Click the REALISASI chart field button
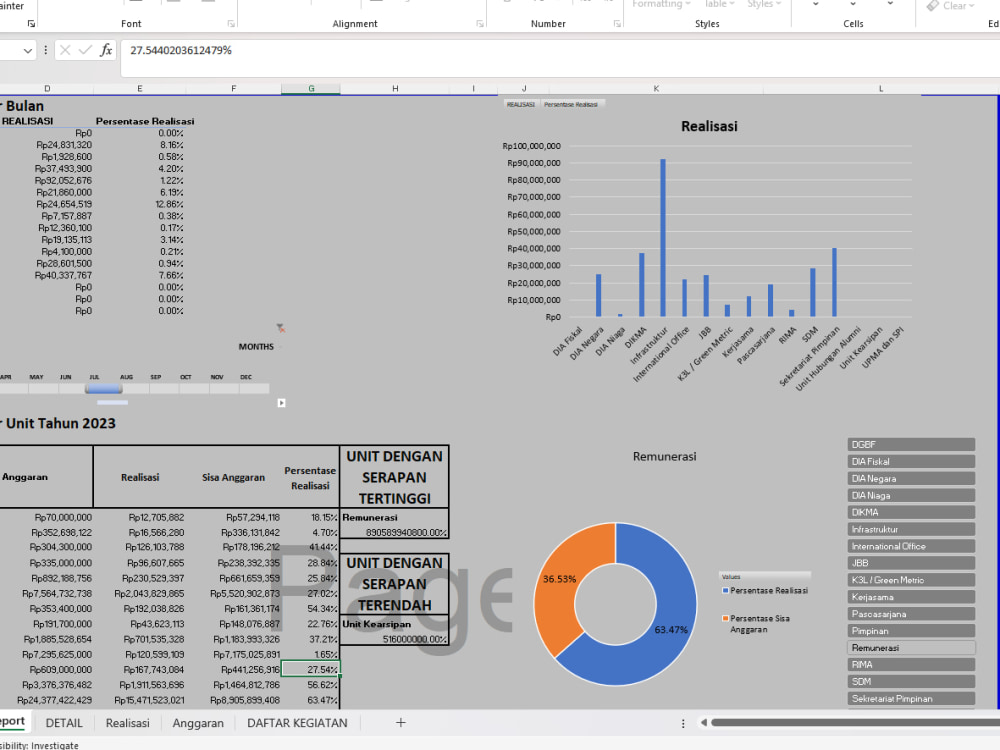The height and width of the screenshot is (750, 1000). click(x=522, y=103)
